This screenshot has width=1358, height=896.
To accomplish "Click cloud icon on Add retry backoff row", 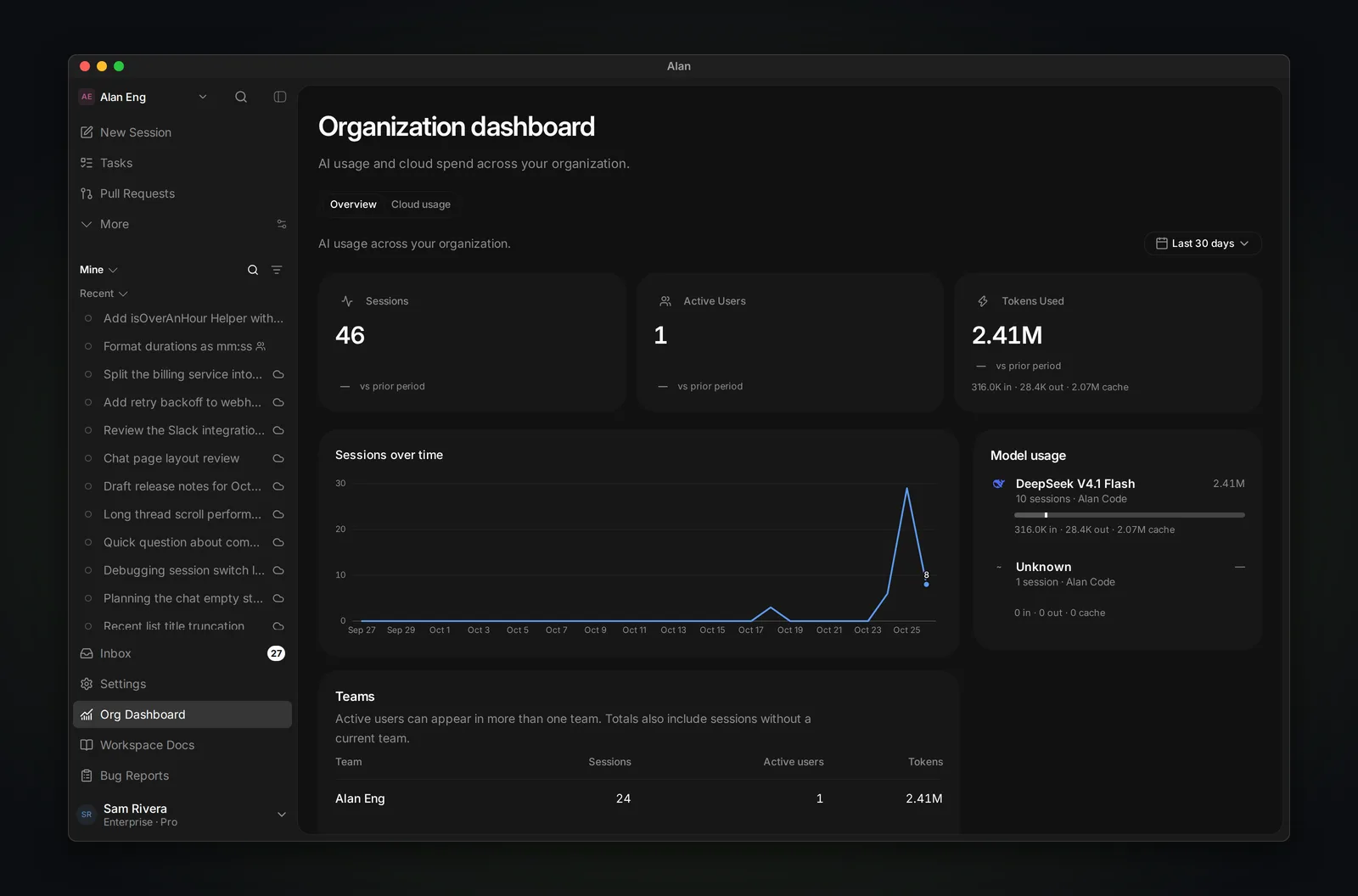I will (x=278, y=402).
